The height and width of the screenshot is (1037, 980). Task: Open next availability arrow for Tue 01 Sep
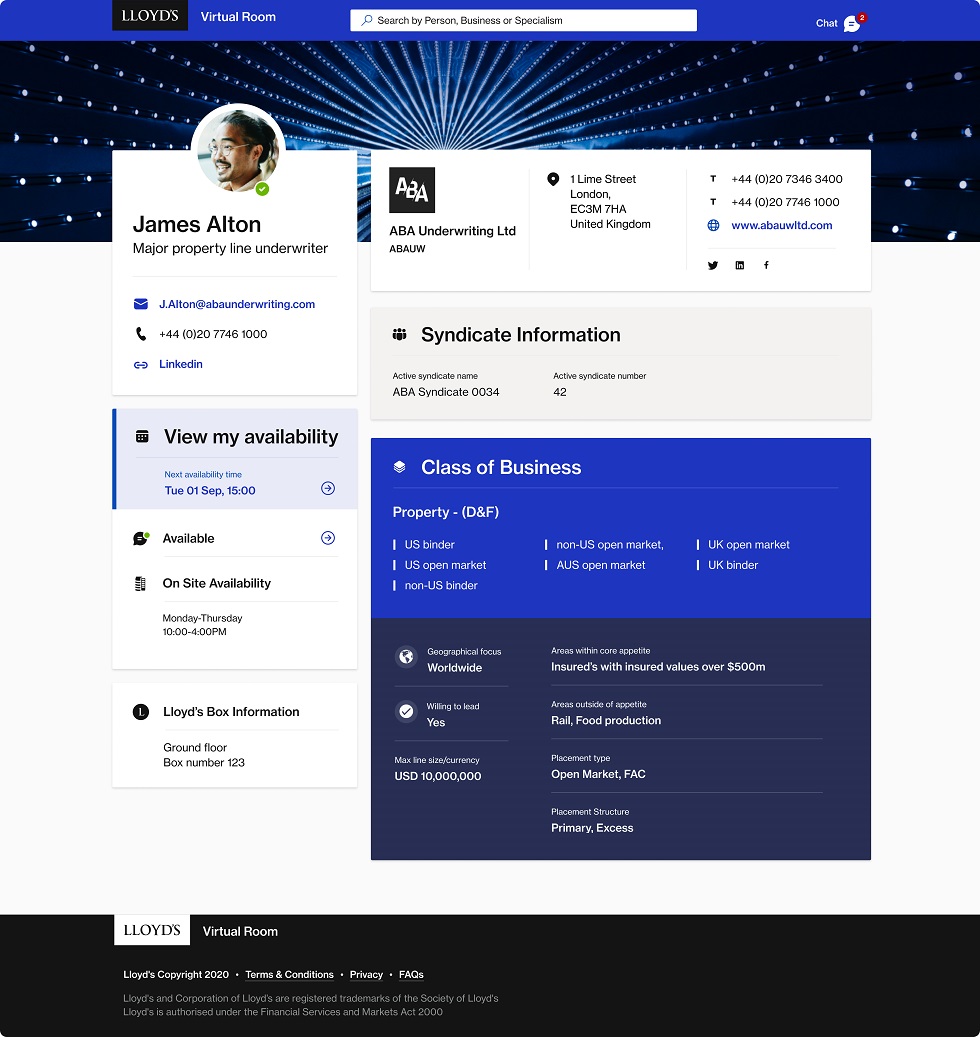point(328,488)
